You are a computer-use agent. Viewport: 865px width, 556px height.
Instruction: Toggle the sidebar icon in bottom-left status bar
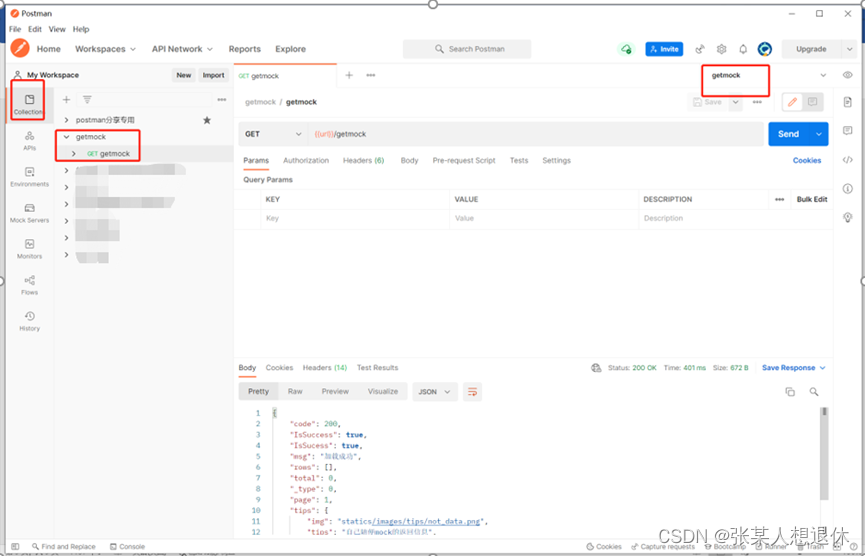tap(15, 547)
